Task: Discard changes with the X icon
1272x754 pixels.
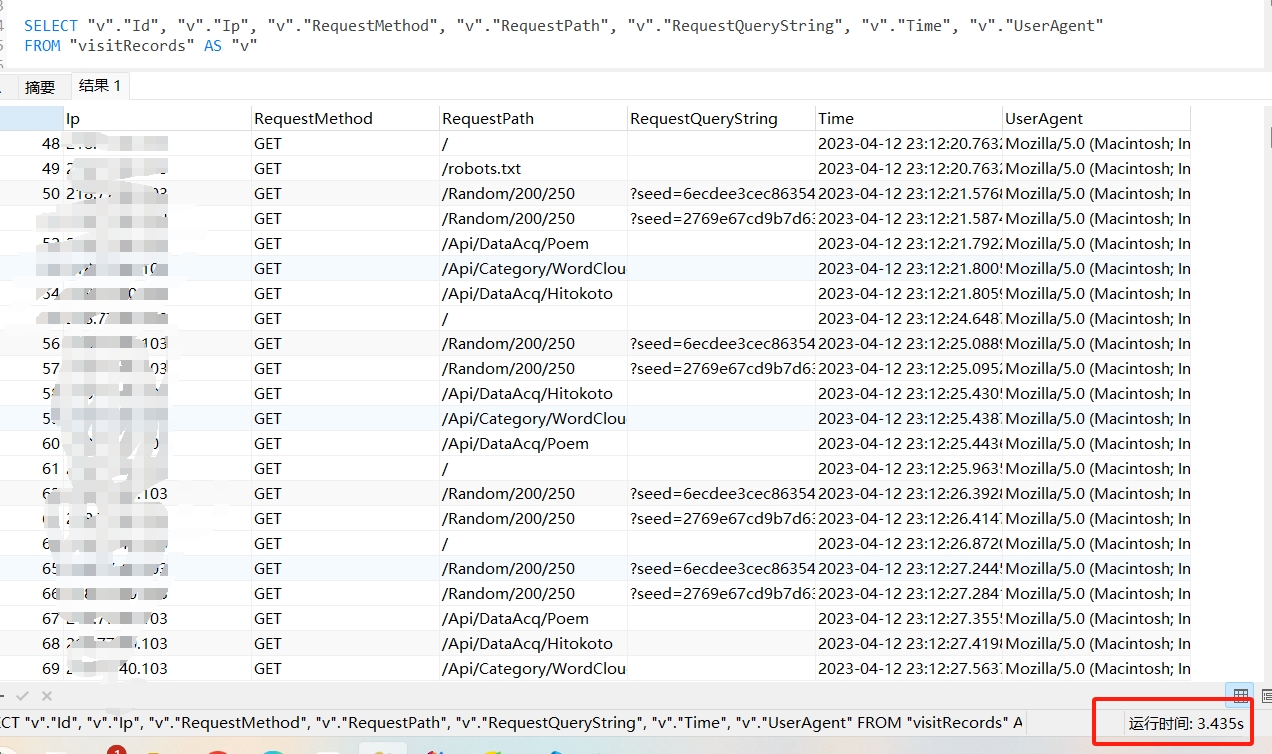Action: [x=47, y=695]
